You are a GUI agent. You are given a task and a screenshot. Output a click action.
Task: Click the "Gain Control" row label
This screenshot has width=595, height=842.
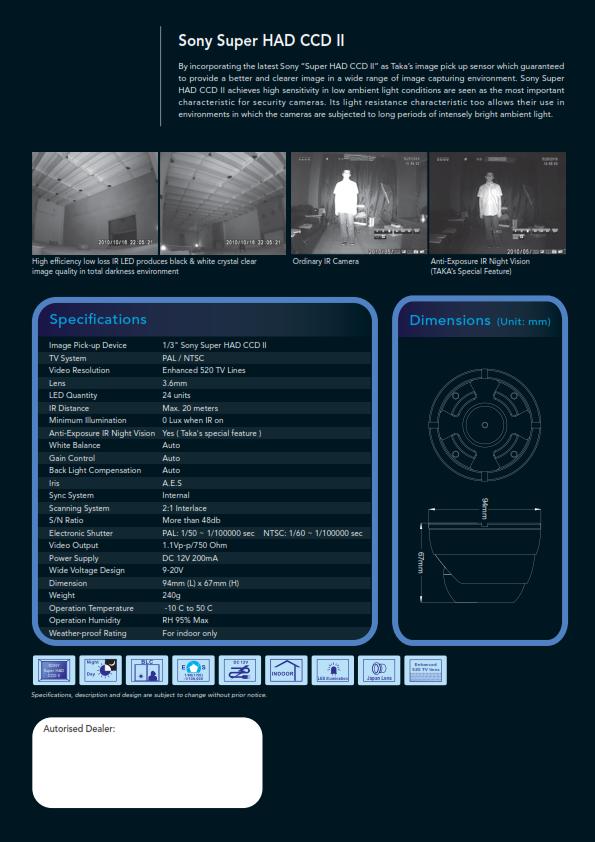click(x=72, y=458)
